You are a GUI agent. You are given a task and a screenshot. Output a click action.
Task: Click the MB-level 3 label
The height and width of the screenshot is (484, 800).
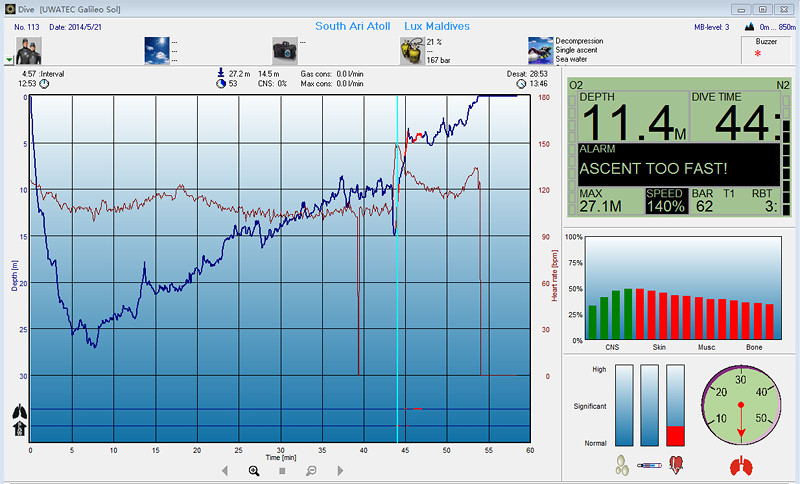(712, 27)
